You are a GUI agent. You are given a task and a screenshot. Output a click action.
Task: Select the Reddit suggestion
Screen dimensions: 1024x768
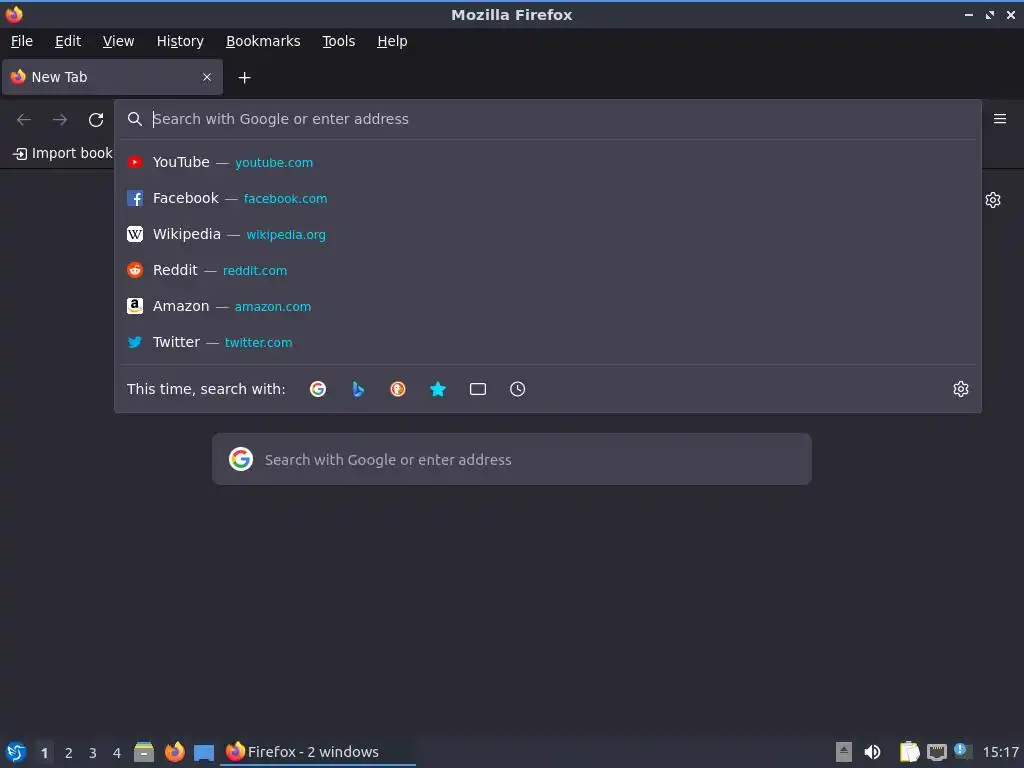pos(548,270)
